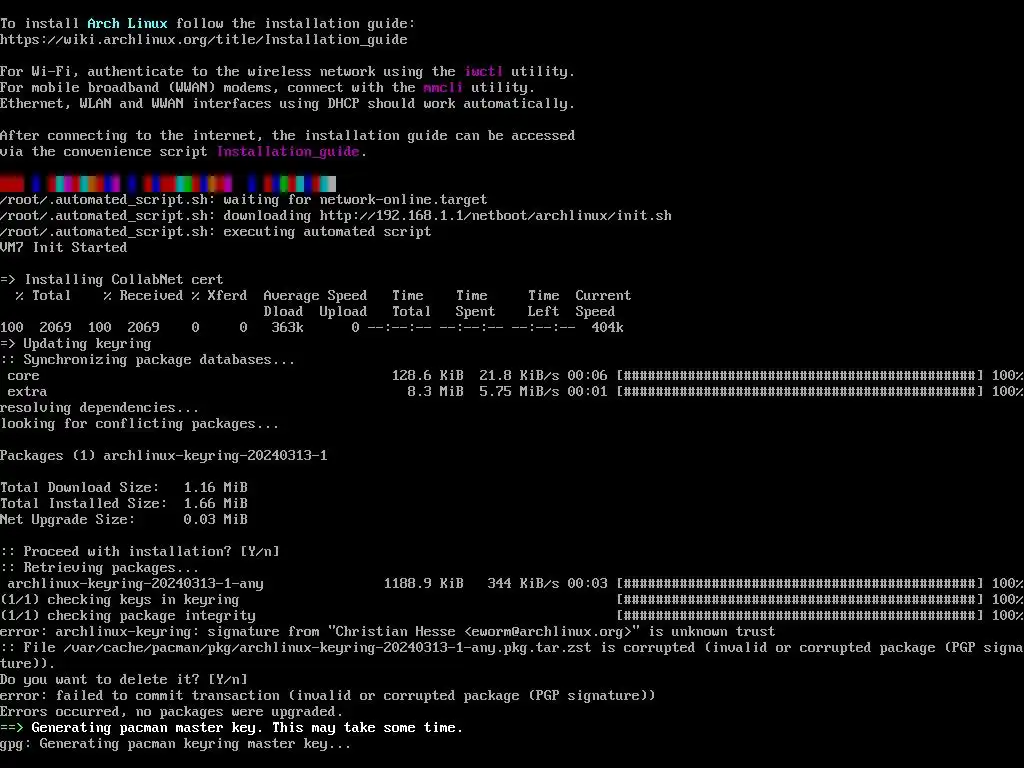
Task: Click the '8.3 MiB' extra size value
Action: (x=436, y=391)
